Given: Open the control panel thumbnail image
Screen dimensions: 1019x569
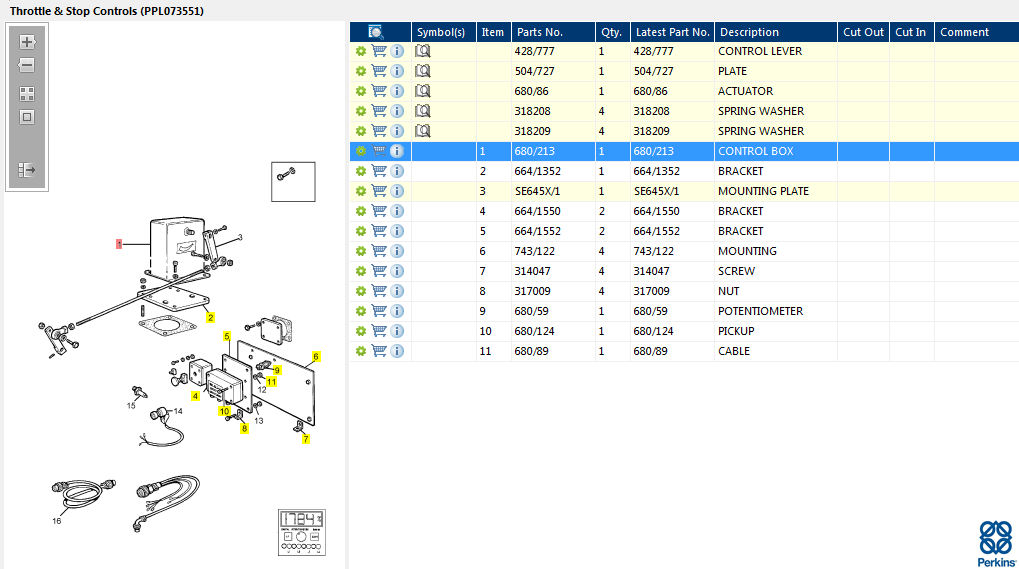Looking at the screenshot, I should pyautogui.click(x=302, y=533).
